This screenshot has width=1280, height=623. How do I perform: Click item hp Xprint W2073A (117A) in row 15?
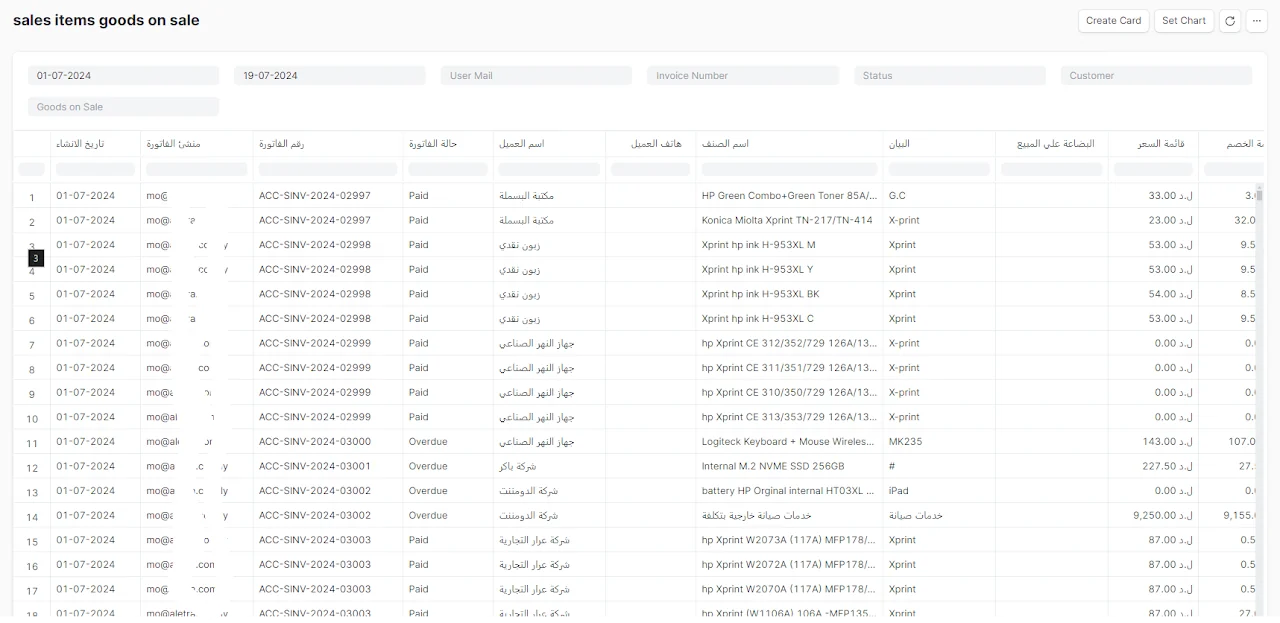pyautogui.click(x=790, y=540)
